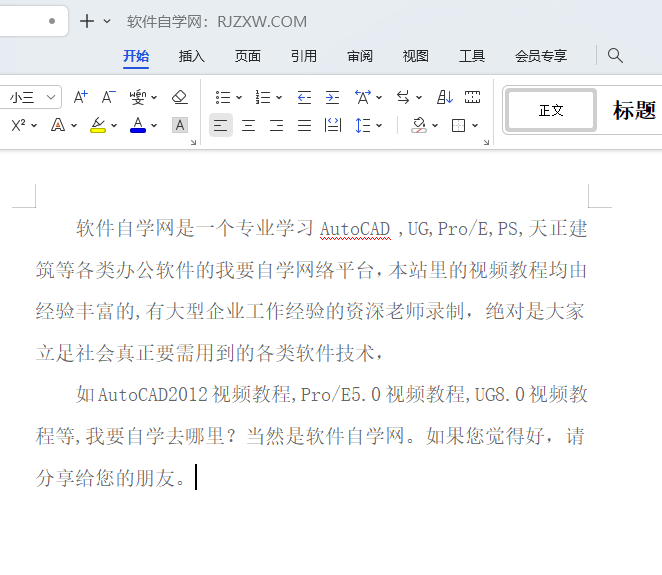
Task: Apply the 正文 style
Action: pyautogui.click(x=551, y=111)
